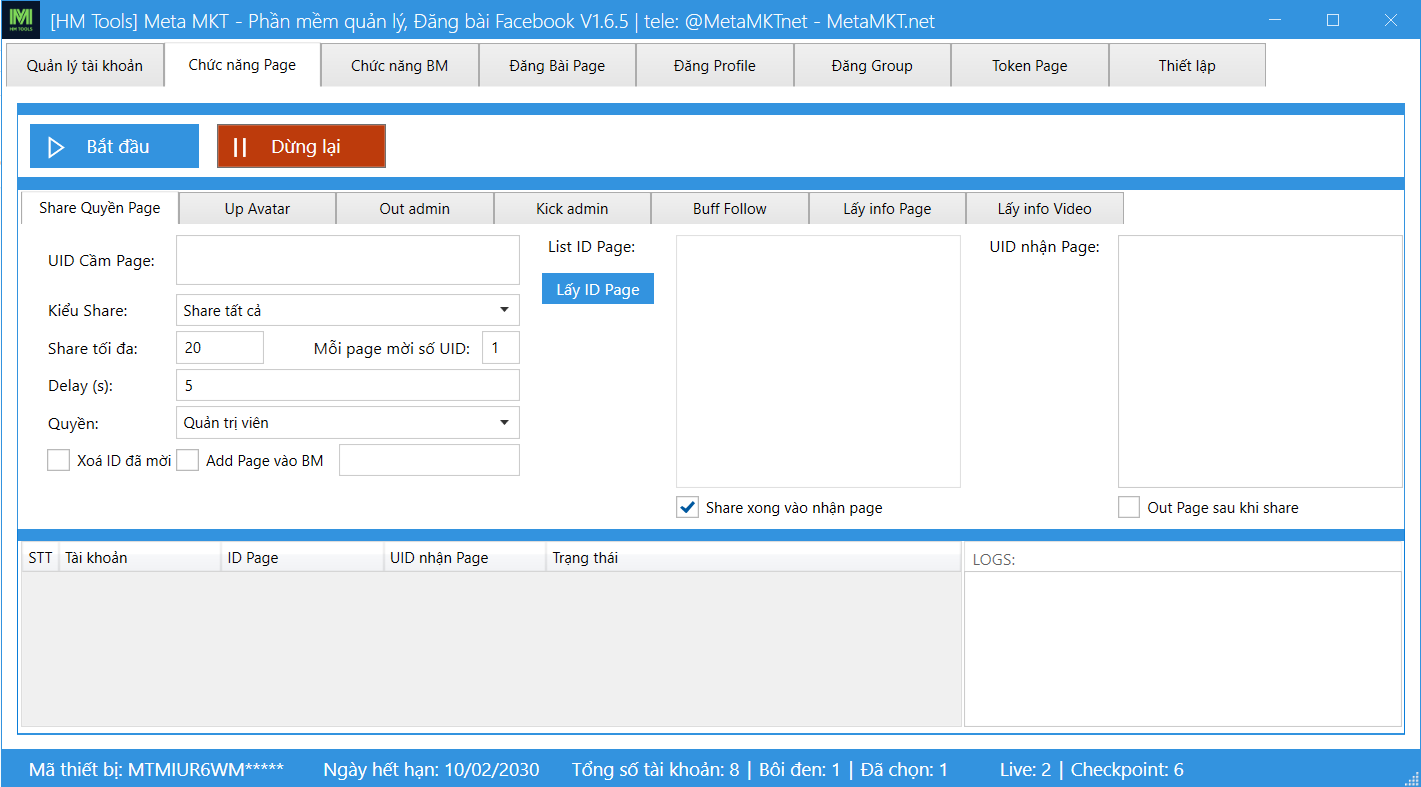This screenshot has width=1421, height=787.
Task: Select the Lấy info Video sub-tab
Action: coord(1045,209)
